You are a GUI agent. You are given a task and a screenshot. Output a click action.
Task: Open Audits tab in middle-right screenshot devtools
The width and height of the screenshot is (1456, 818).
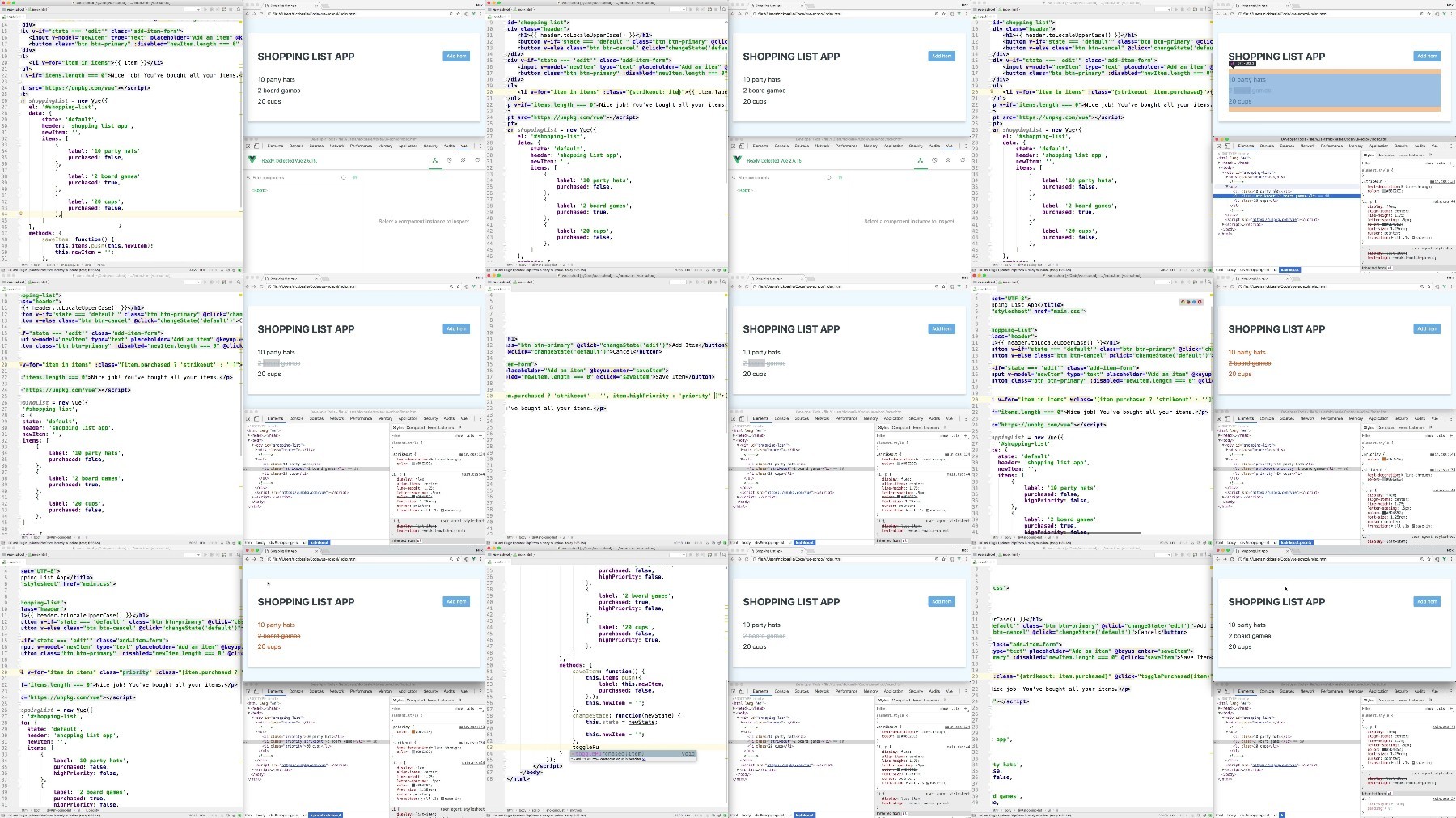(x=1420, y=418)
